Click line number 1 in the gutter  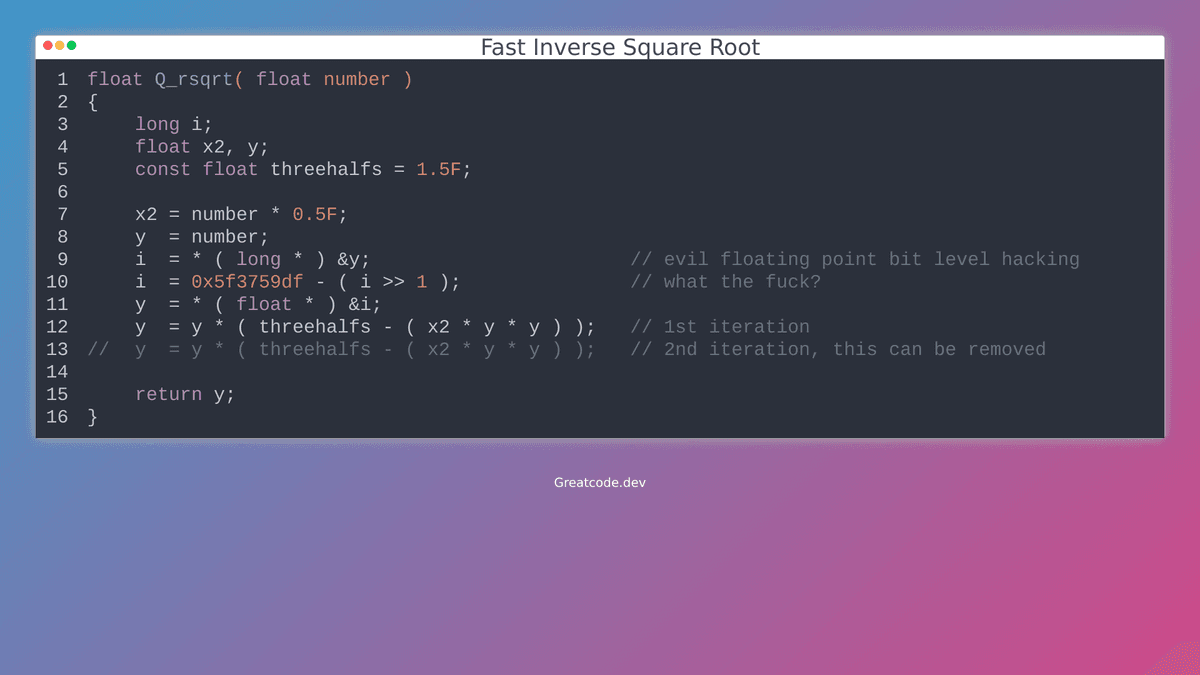click(62, 79)
